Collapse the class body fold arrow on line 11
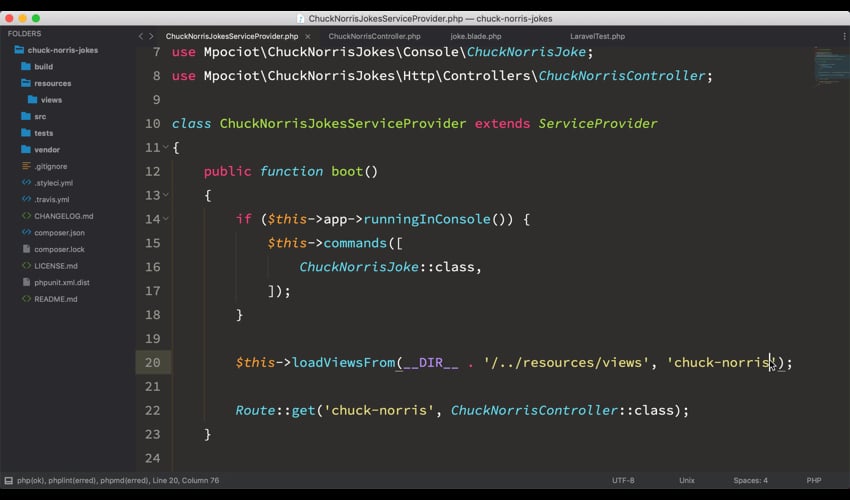 [x=165, y=147]
